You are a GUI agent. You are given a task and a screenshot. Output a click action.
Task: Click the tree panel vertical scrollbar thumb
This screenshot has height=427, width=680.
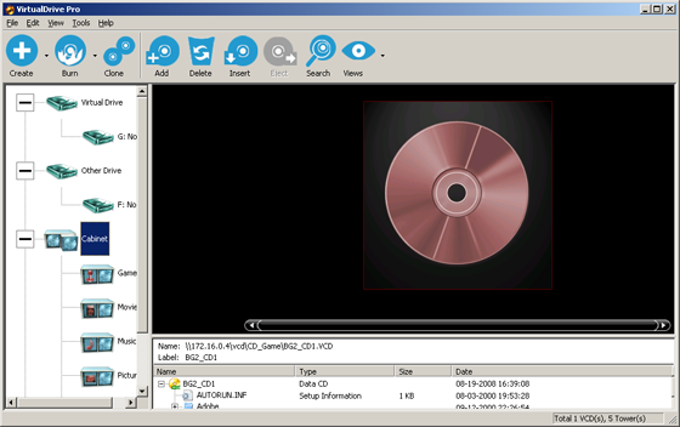pyautogui.click(x=142, y=215)
